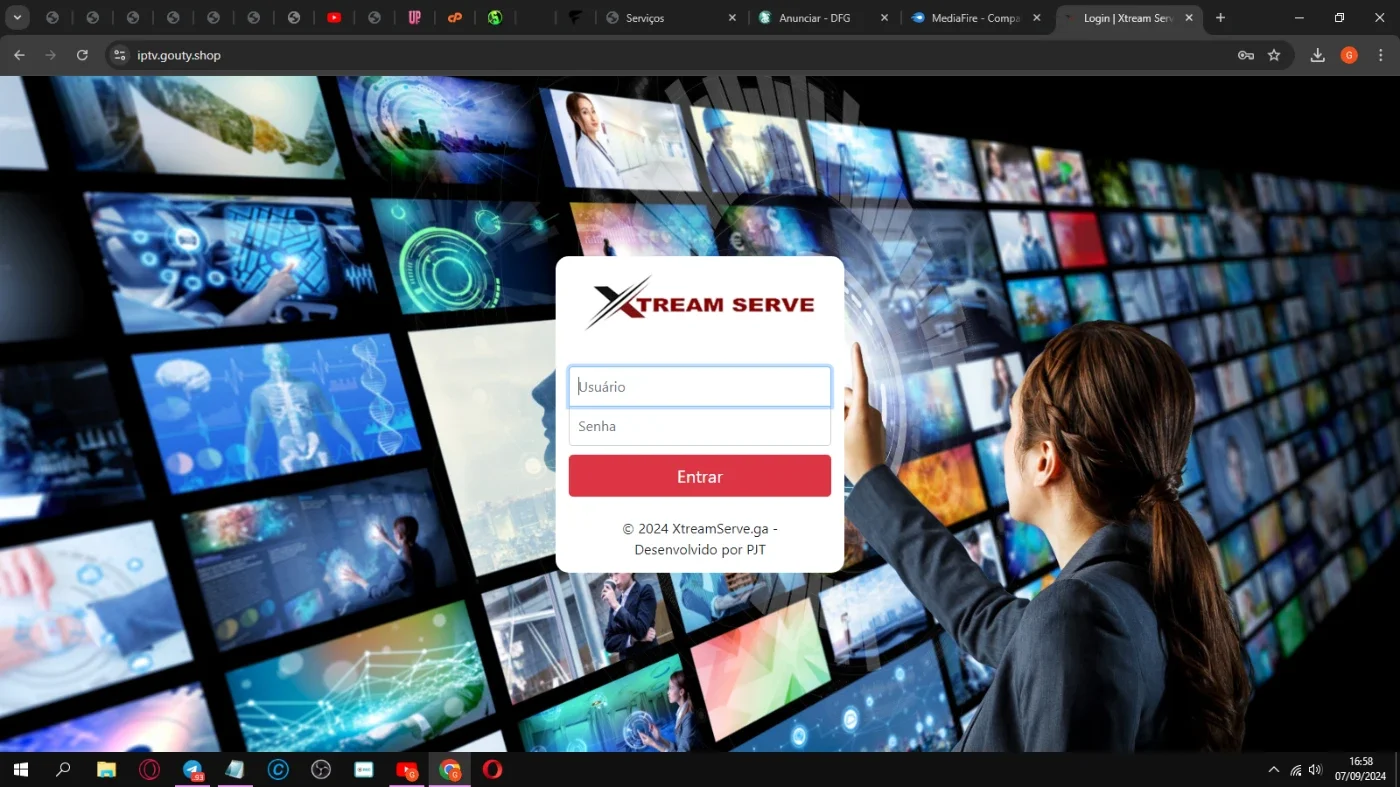
Task: Show hidden system tray icons
Action: coord(1273,770)
